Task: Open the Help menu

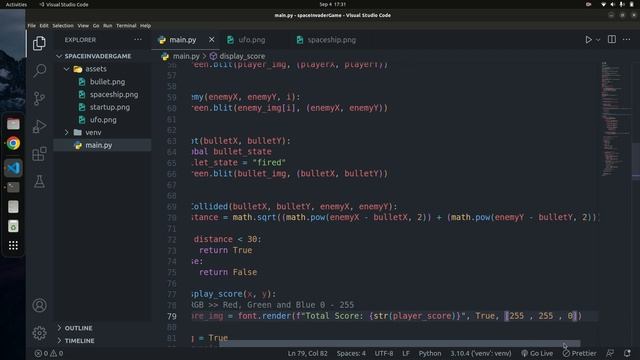Action: click(x=145, y=25)
